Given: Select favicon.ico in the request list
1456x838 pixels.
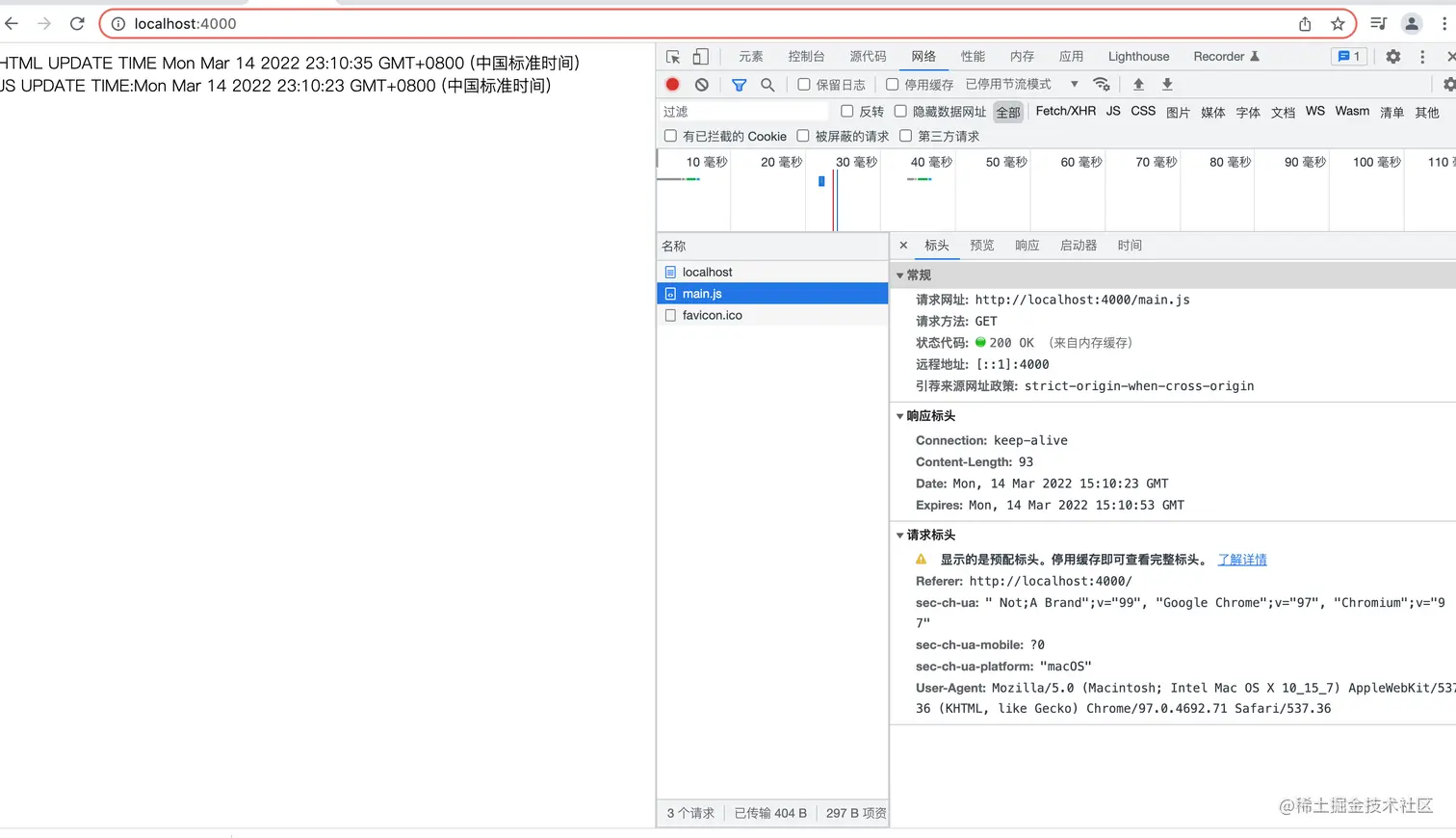Looking at the screenshot, I should pyautogui.click(x=715, y=315).
